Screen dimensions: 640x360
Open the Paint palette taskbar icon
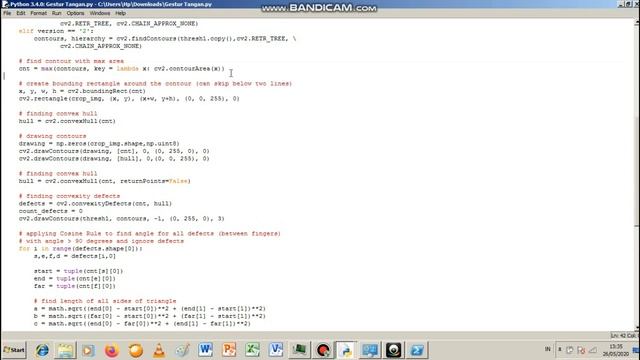(x=182, y=350)
